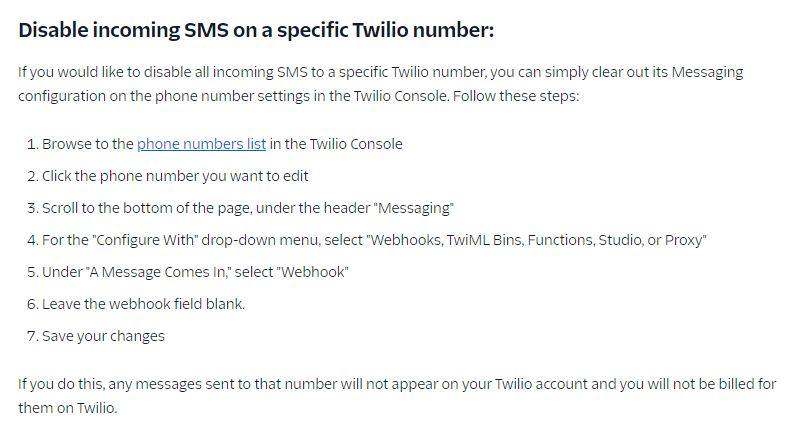
Task: Click 'in the Twilio Console' text in step 1
Action: (336, 144)
